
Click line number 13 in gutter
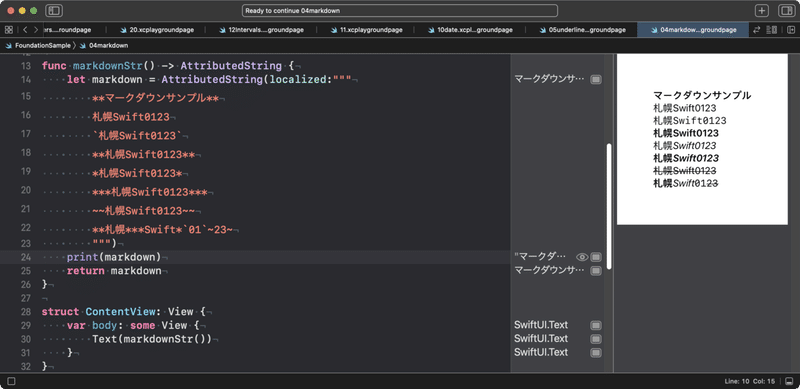coord(26,66)
